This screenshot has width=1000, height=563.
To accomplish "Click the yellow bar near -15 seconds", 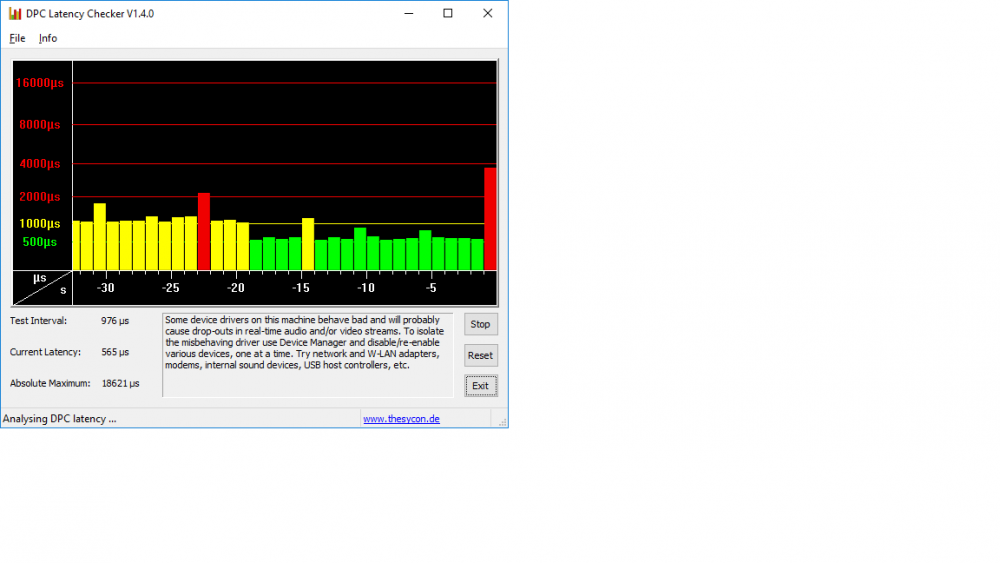I will coord(307,244).
